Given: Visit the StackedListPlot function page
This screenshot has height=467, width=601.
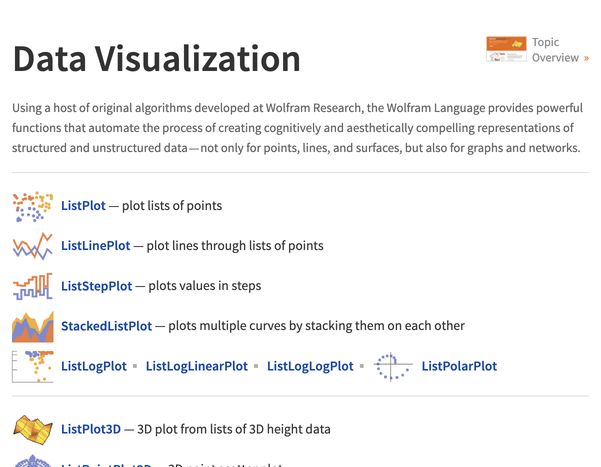Looking at the screenshot, I should click(106, 326).
